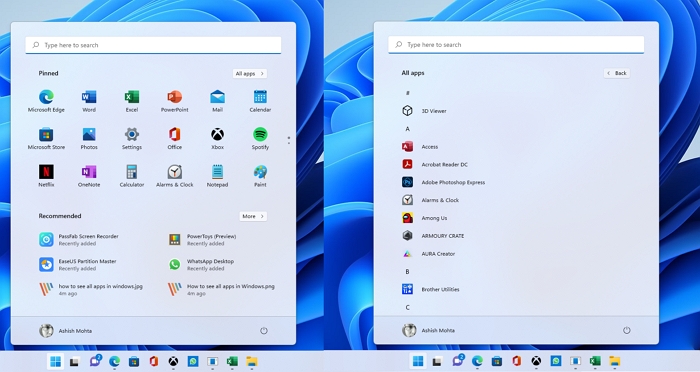Open the pinned Microsoft Edge app
This screenshot has height=372, width=700.
46,101
